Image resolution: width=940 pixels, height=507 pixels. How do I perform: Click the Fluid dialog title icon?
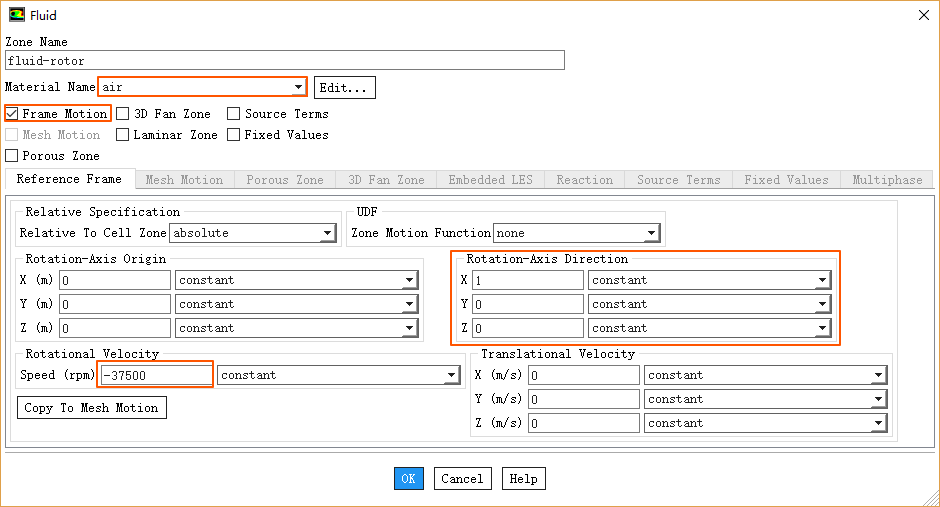17,15
